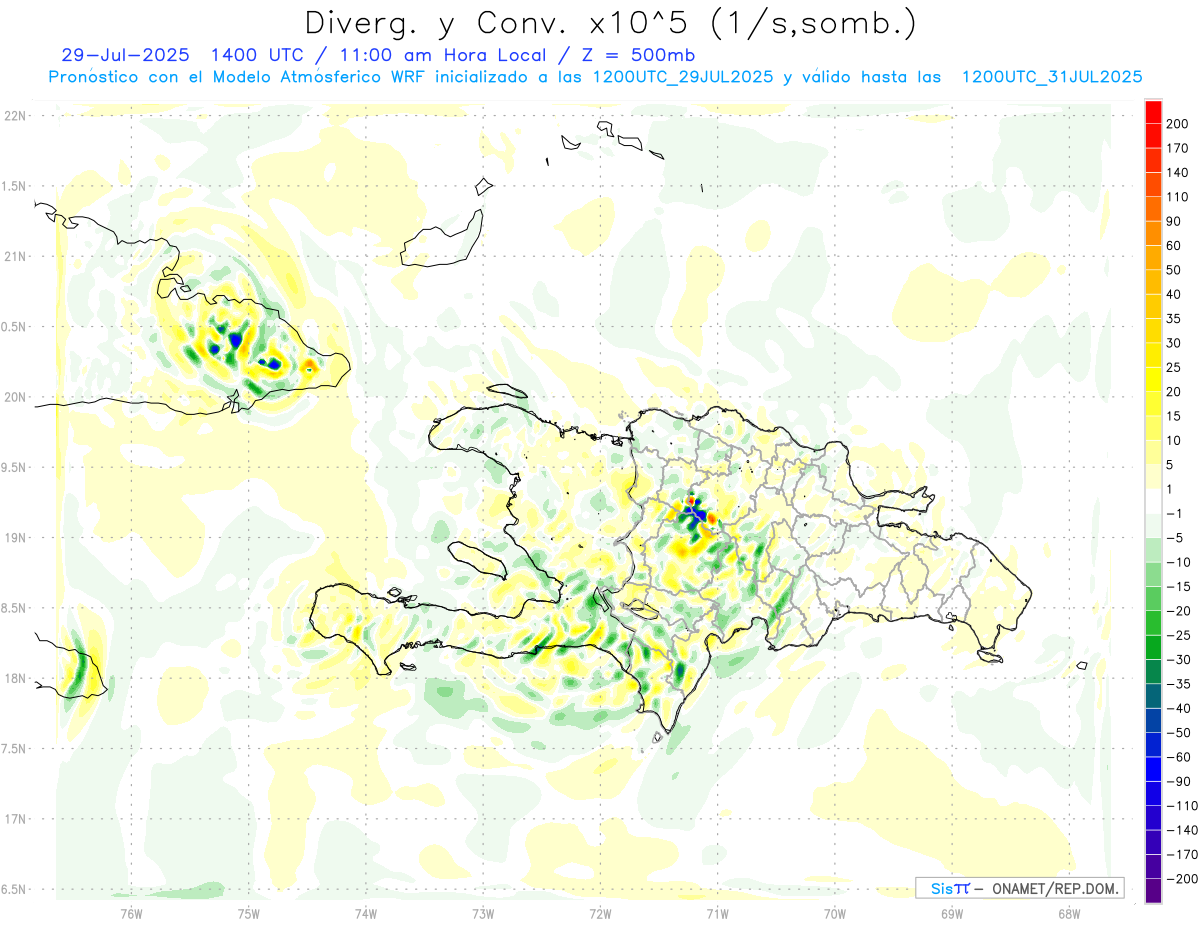Click the '110' color scale value
Viewport: 1200px width, 927px height.
(1177, 197)
